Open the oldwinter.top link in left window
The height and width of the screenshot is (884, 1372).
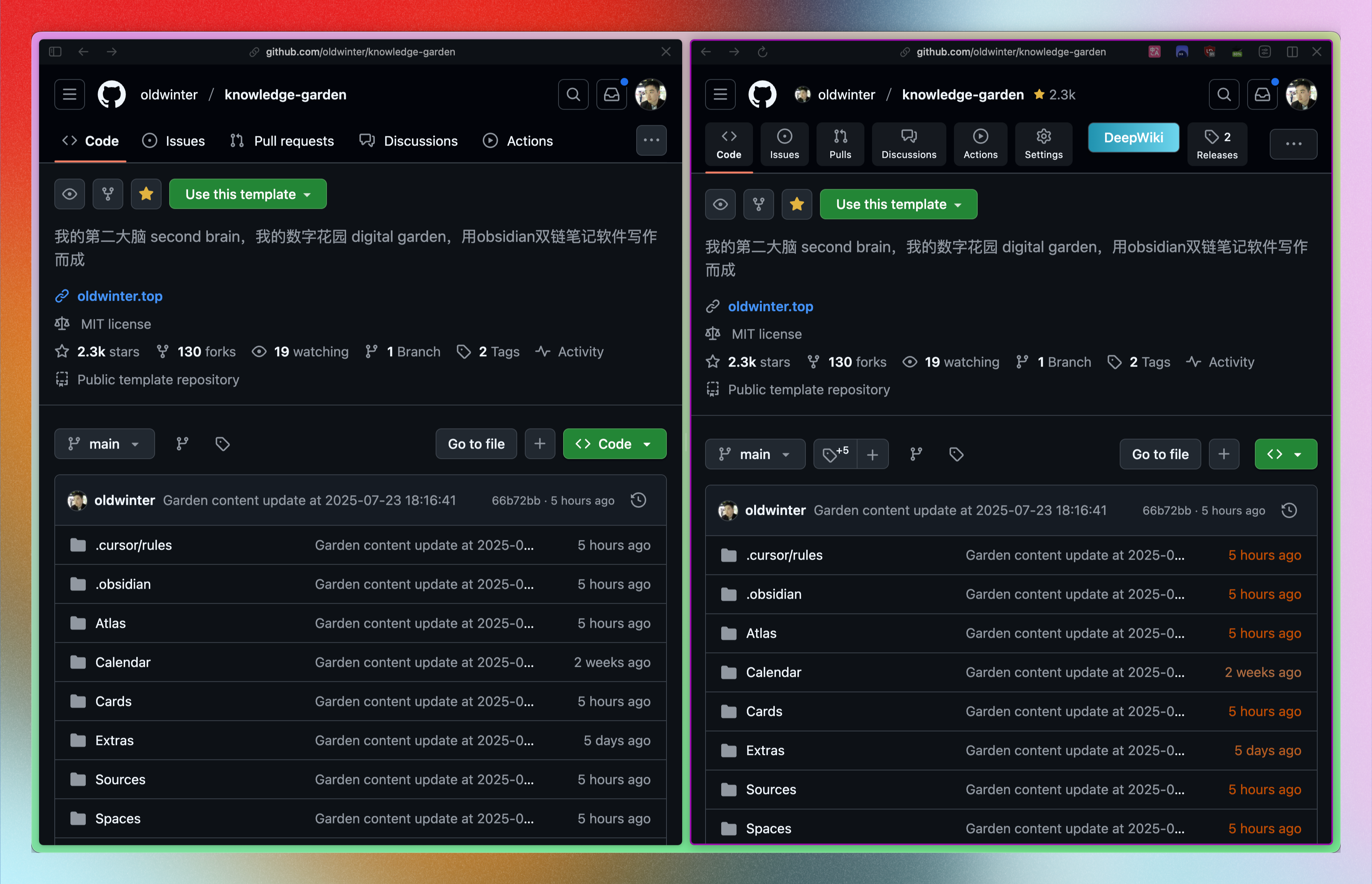(120, 296)
